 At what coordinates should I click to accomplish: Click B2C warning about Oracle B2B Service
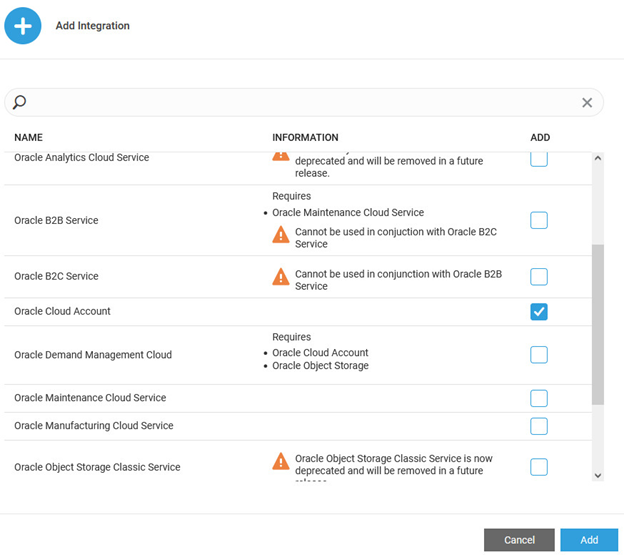point(398,280)
